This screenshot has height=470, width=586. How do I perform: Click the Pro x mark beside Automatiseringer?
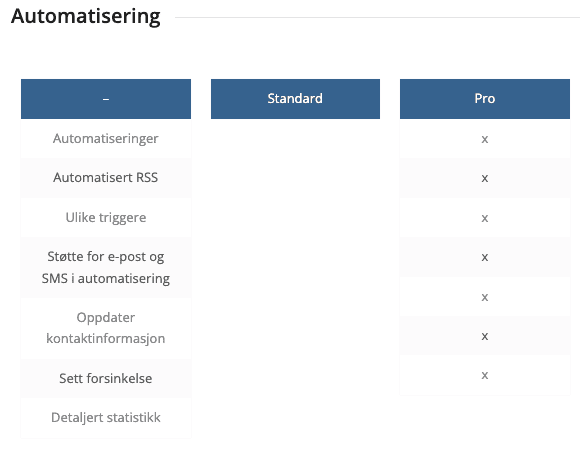(485, 139)
